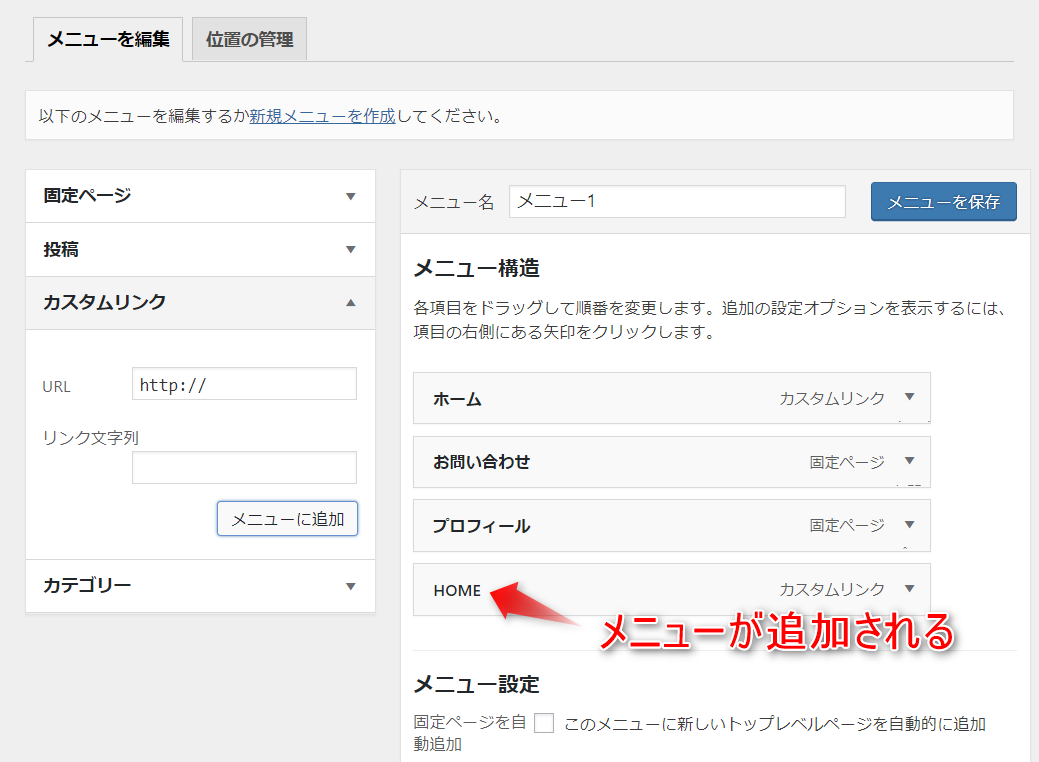Viewport: 1039px width, 762px height.
Task: Open the 位置の管理 tab
Action: (249, 40)
